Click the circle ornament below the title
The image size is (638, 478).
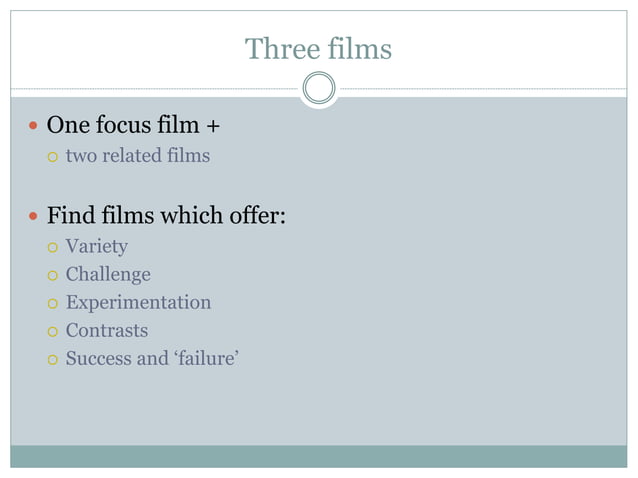click(x=319, y=89)
